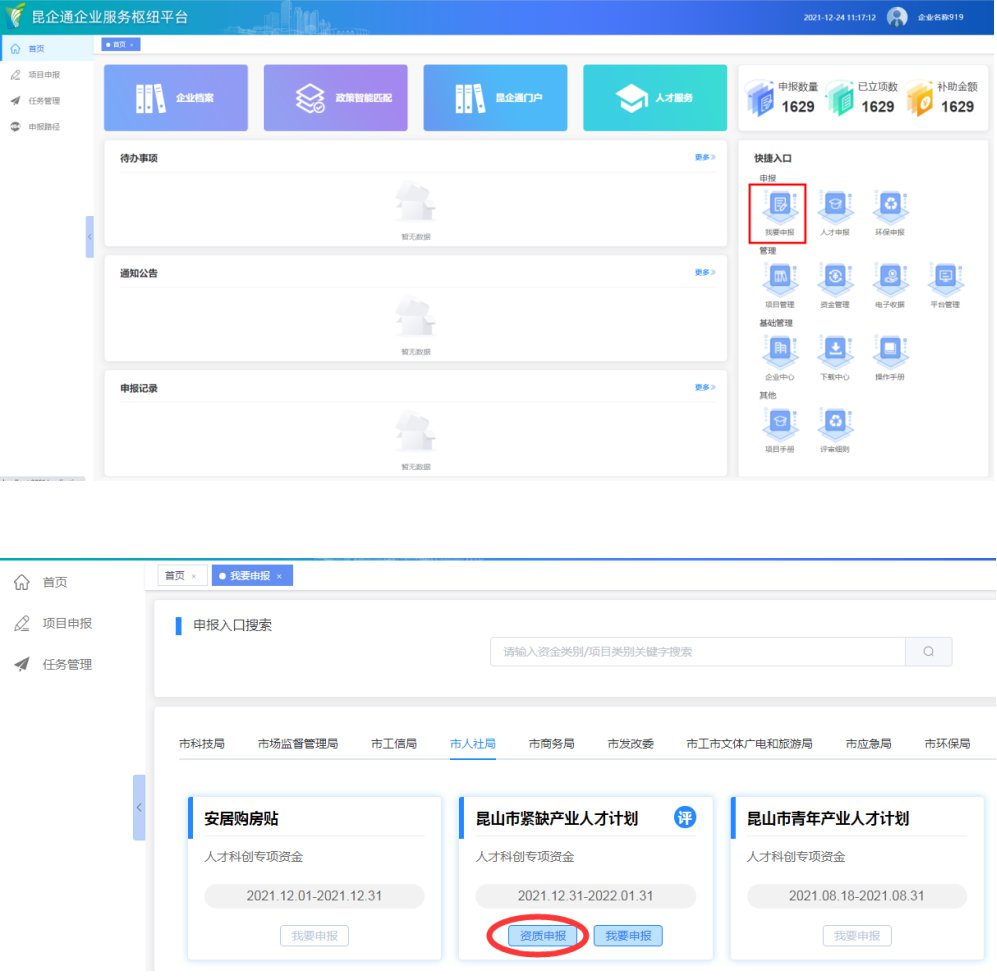
Task: Open the 评审细则 icon
Action: pos(834,424)
